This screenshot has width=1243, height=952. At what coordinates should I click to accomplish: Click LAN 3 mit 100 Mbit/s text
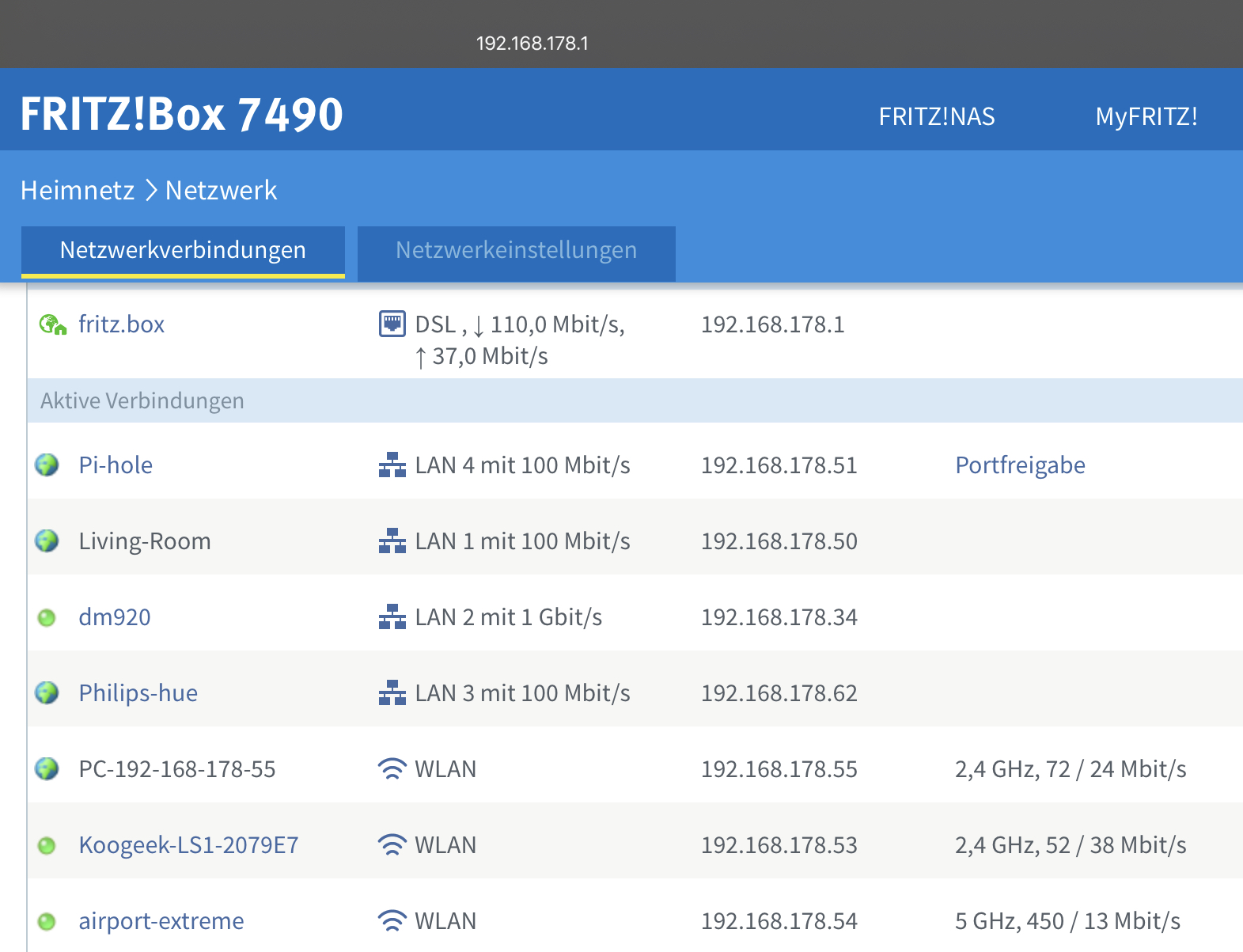[x=523, y=693]
